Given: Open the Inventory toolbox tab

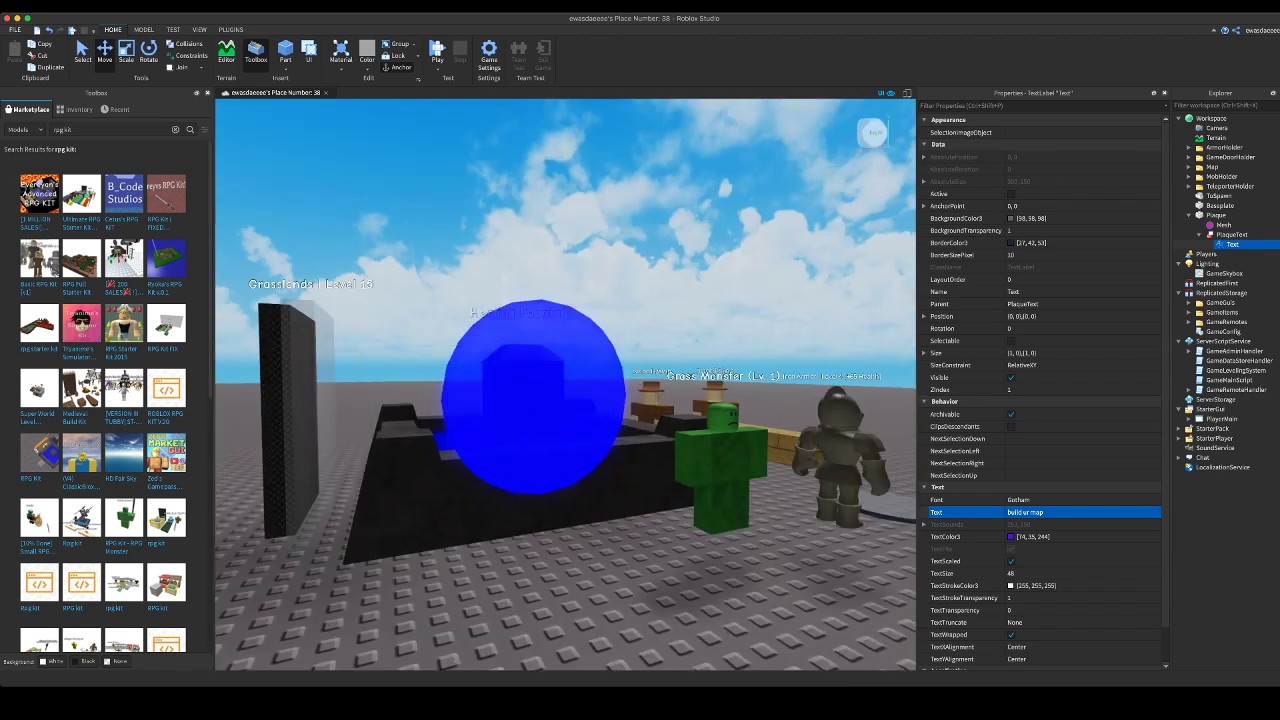Looking at the screenshot, I should pyautogui.click(x=75, y=109).
